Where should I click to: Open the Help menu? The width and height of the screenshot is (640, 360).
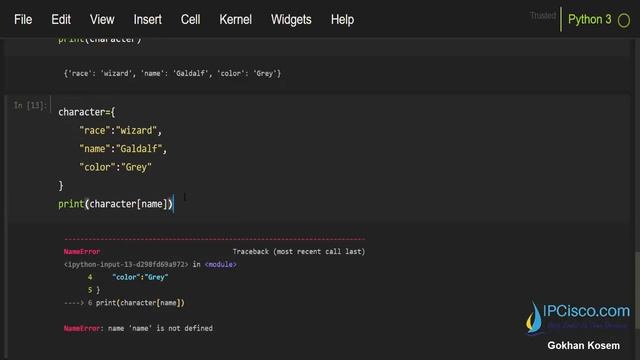click(x=342, y=20)
